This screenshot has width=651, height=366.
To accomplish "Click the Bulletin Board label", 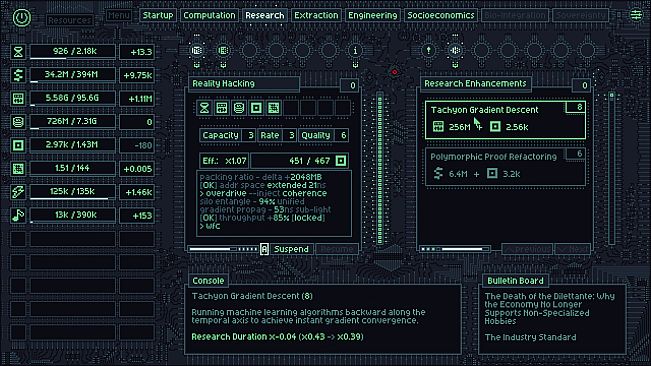I will click(515, 281).
